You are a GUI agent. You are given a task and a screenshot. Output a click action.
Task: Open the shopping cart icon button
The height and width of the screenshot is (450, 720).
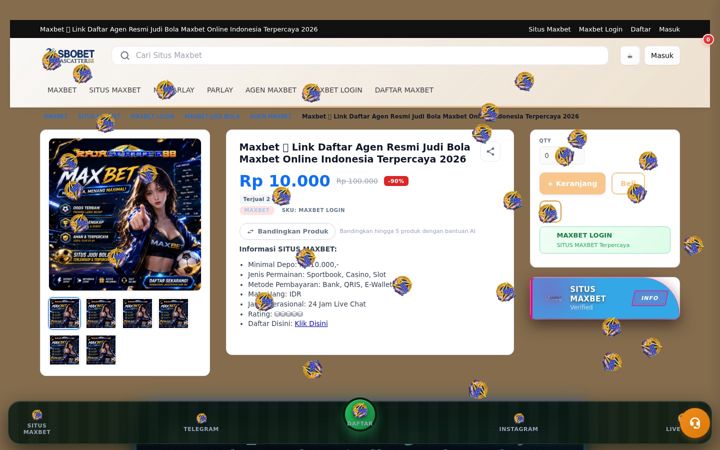coord(630,56)
